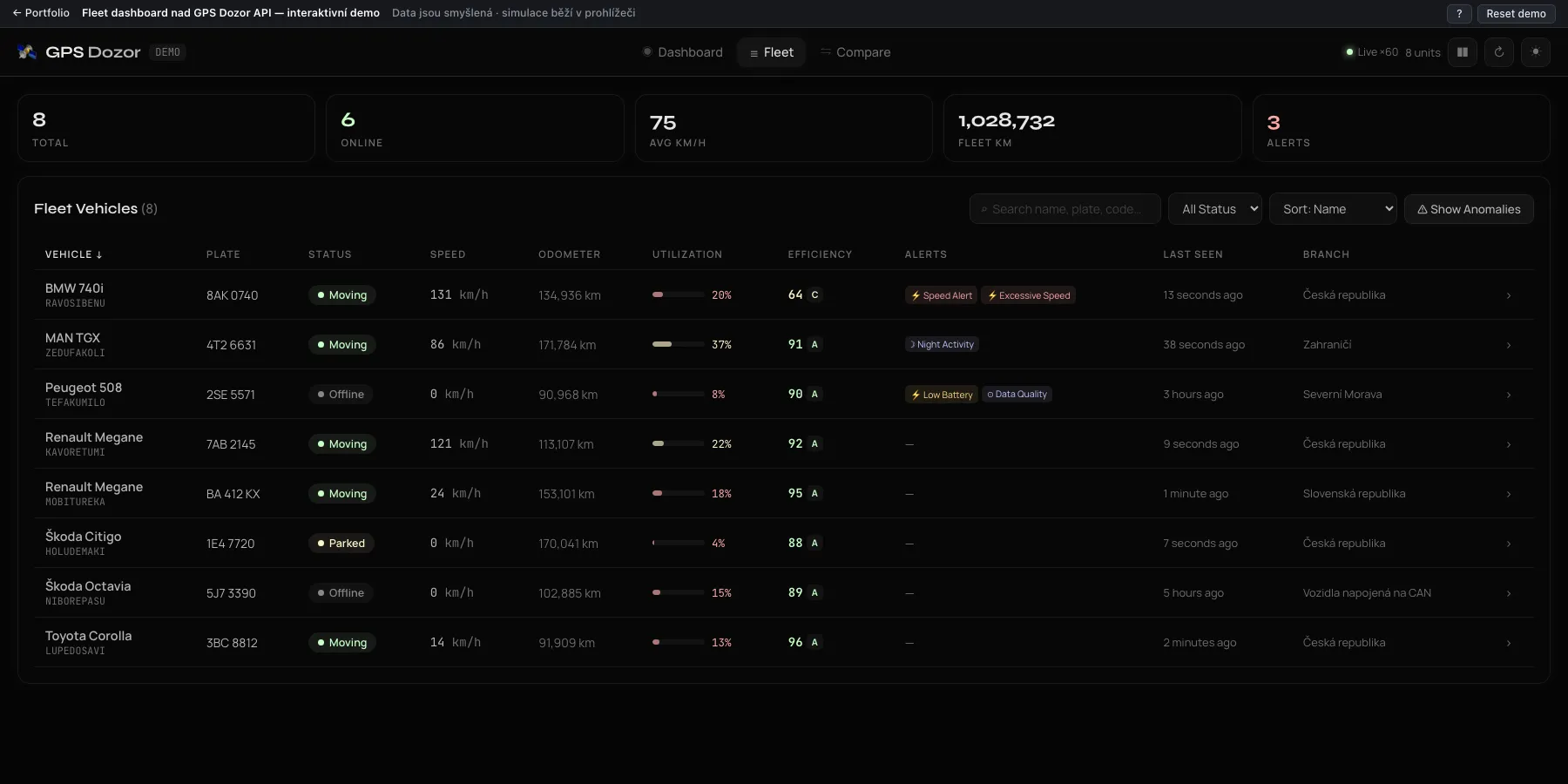
Task: Click the ONLINE summary card showing 6
Action: [475, 128]
